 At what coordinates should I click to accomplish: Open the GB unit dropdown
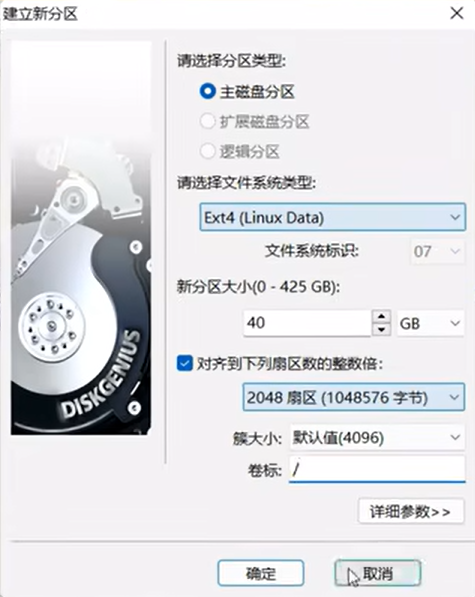(430, 323)
